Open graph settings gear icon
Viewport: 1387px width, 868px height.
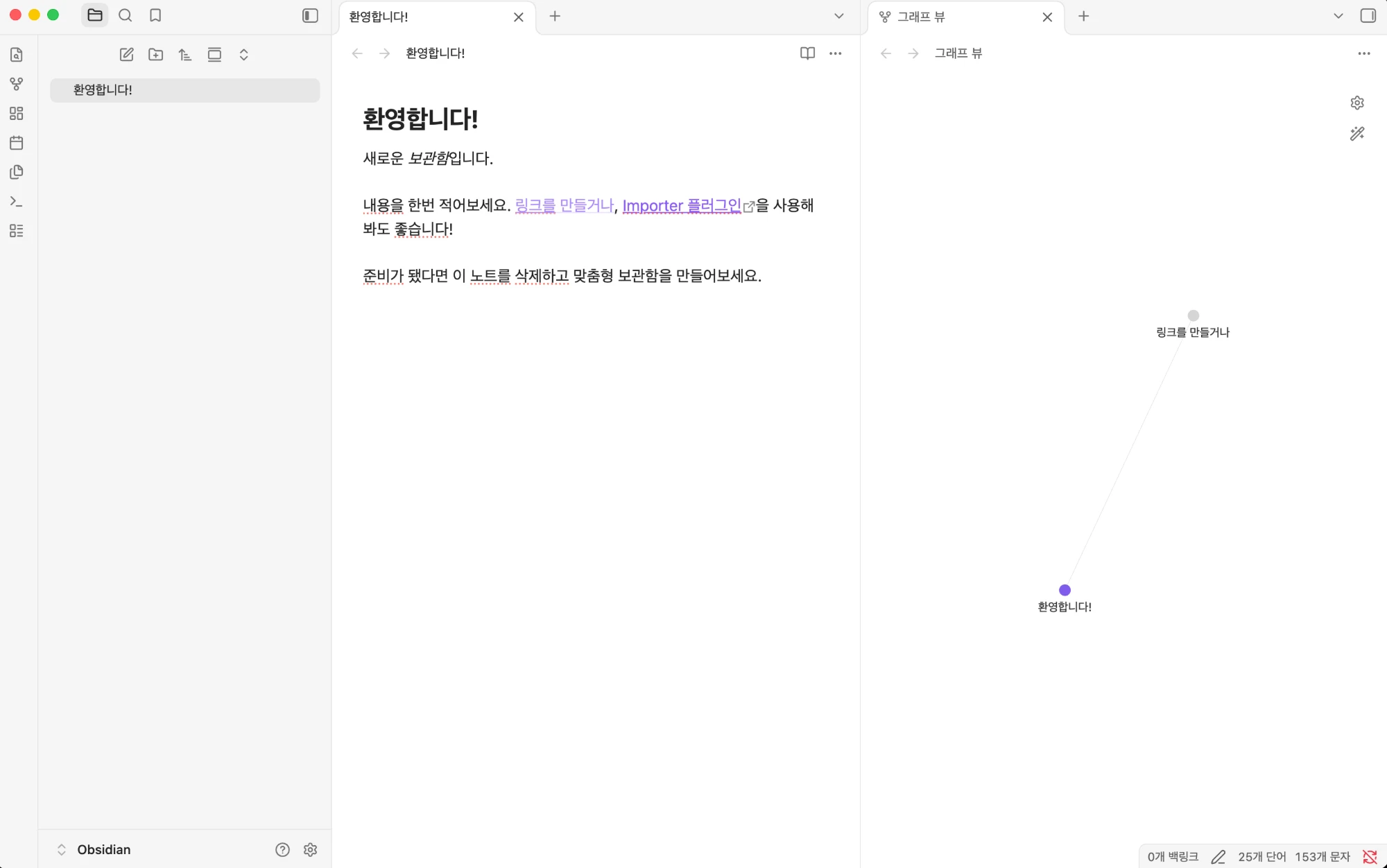coord(1357,103)
